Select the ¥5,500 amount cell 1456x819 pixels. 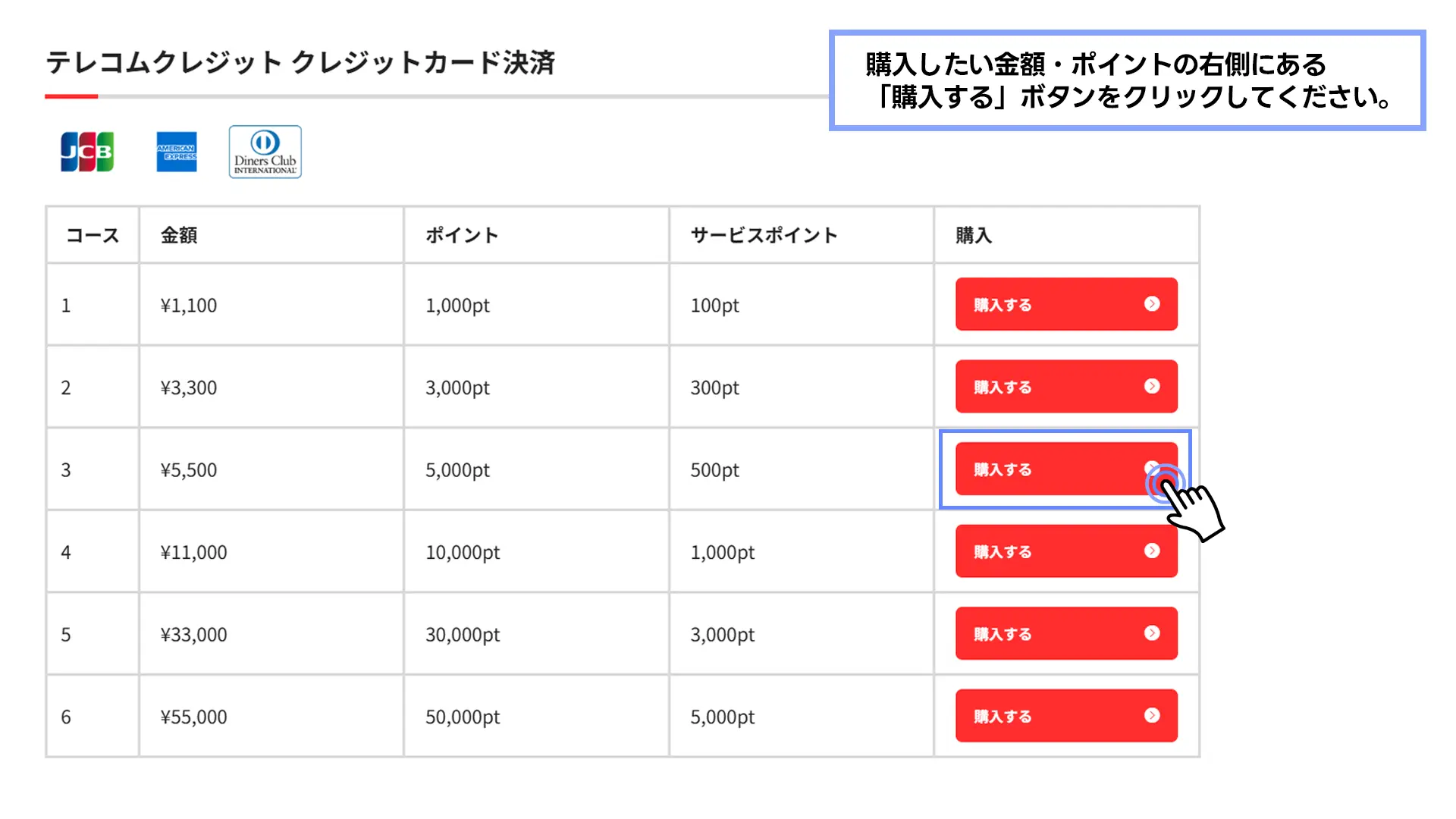(271, 469)
